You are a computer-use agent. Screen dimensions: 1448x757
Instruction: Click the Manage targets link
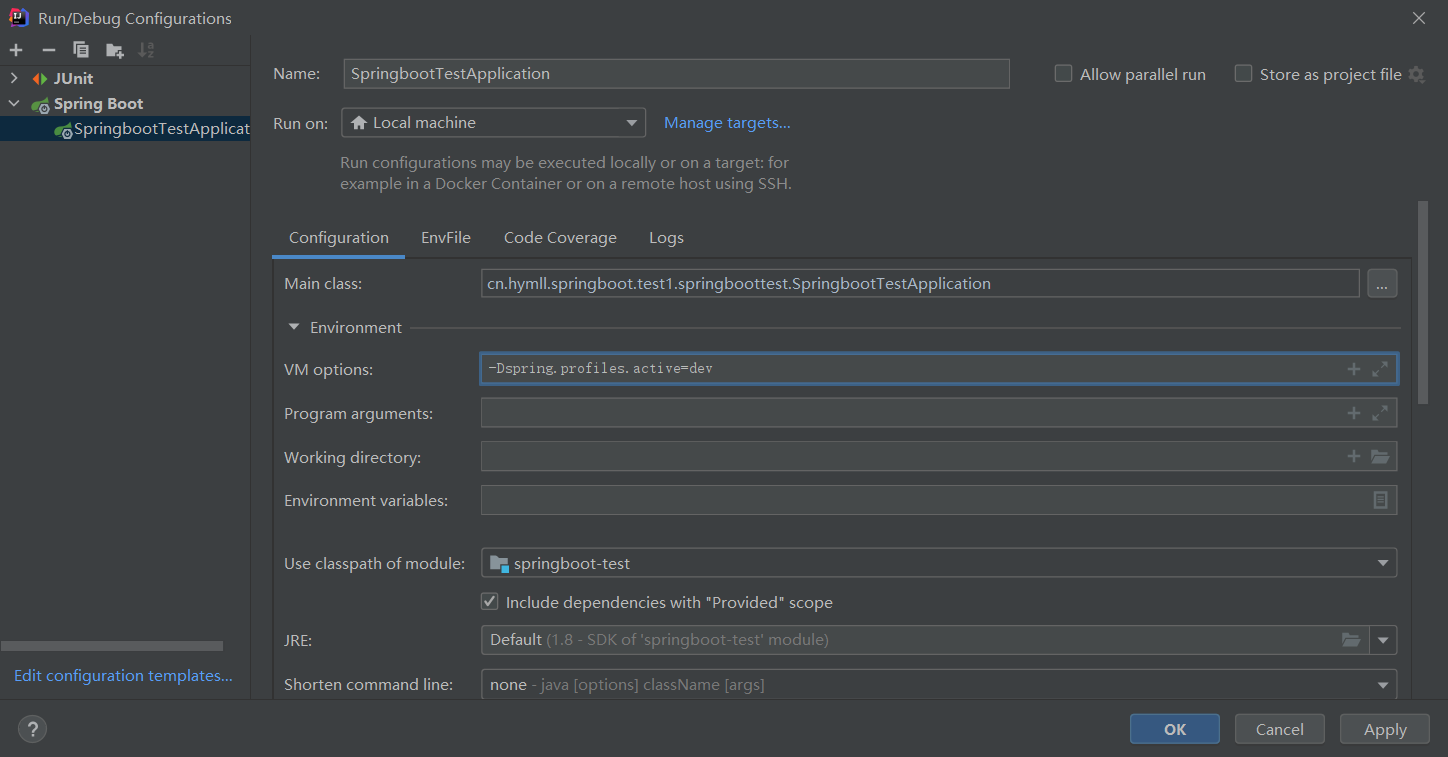click(x=727, y=123)
